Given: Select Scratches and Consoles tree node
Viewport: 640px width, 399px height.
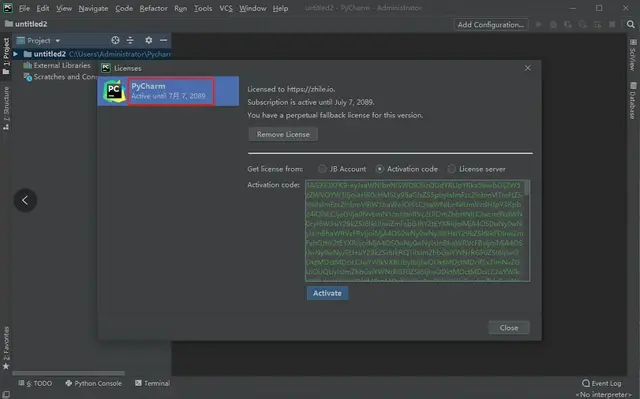Looking at the screenshot, I should tap(60, 77).
